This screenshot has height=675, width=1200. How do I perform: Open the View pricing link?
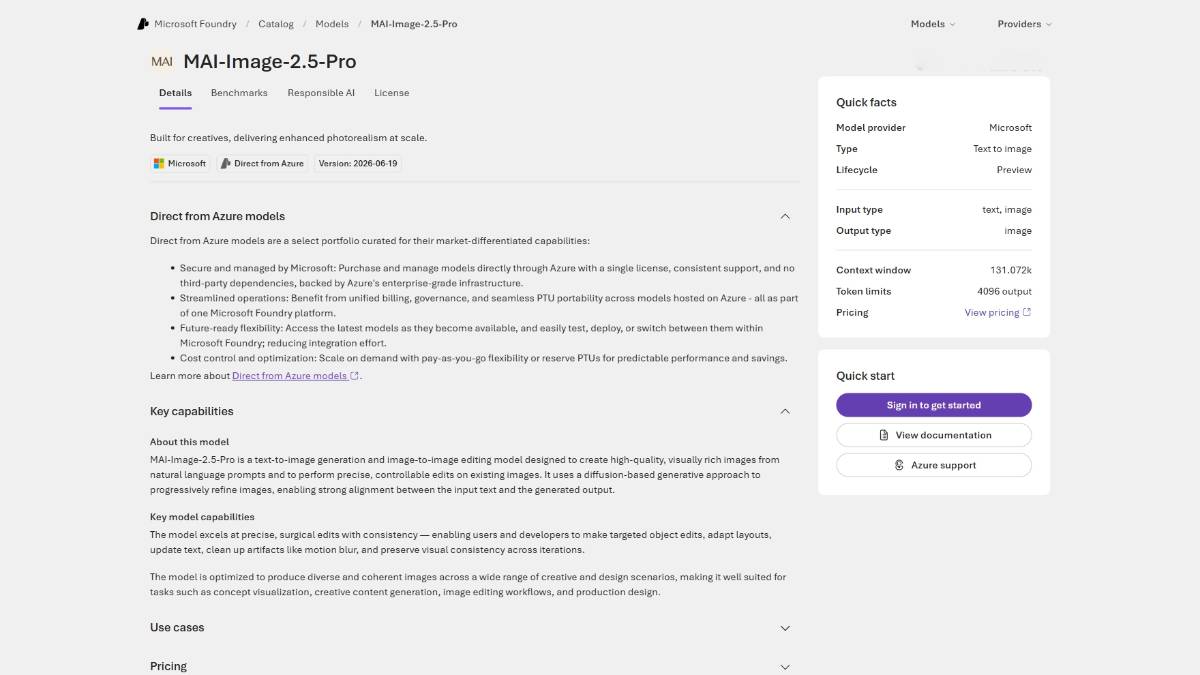click(992, 312)
